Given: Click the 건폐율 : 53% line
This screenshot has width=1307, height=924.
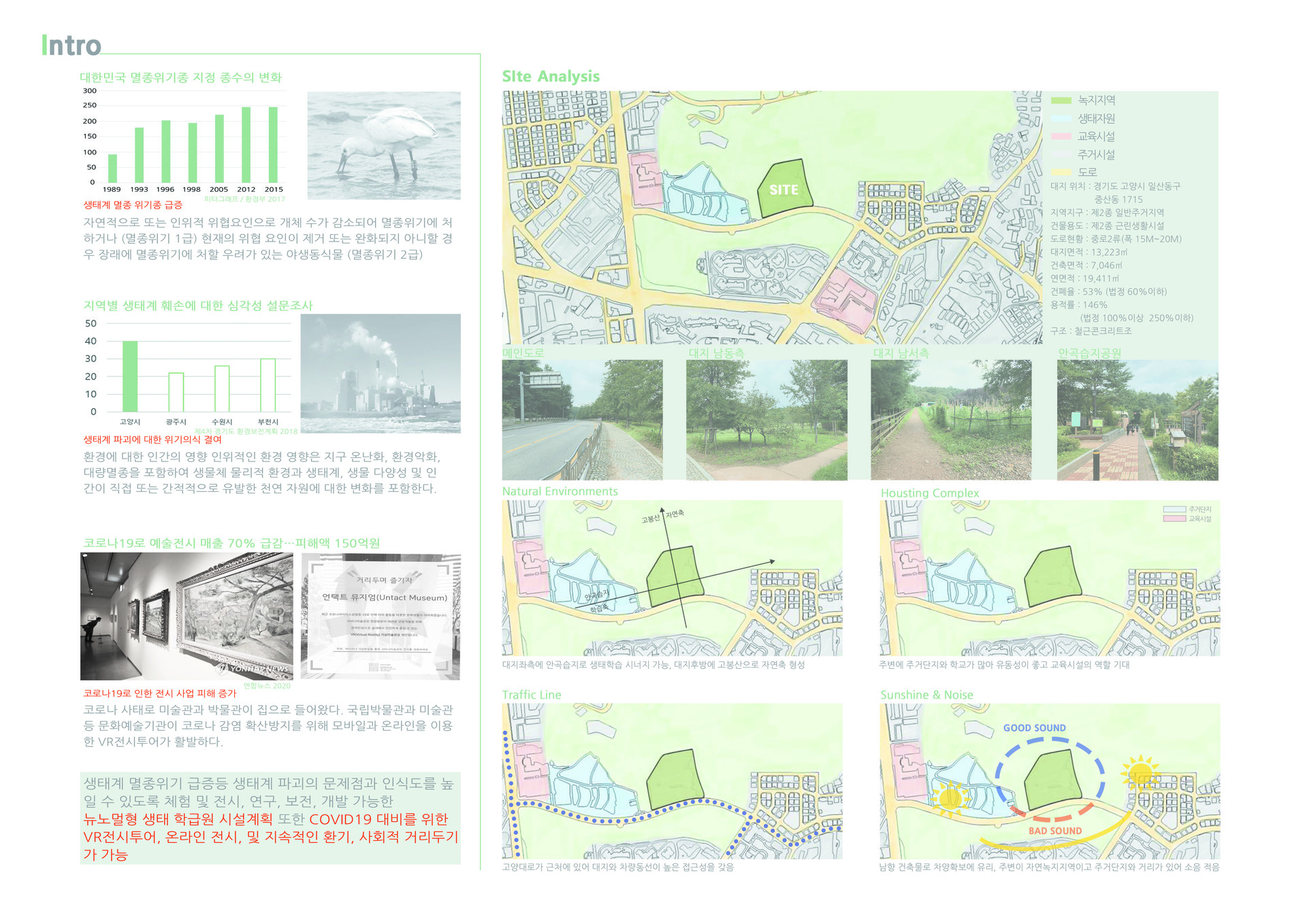Looking at the screenshot, I should point(1108,291).
